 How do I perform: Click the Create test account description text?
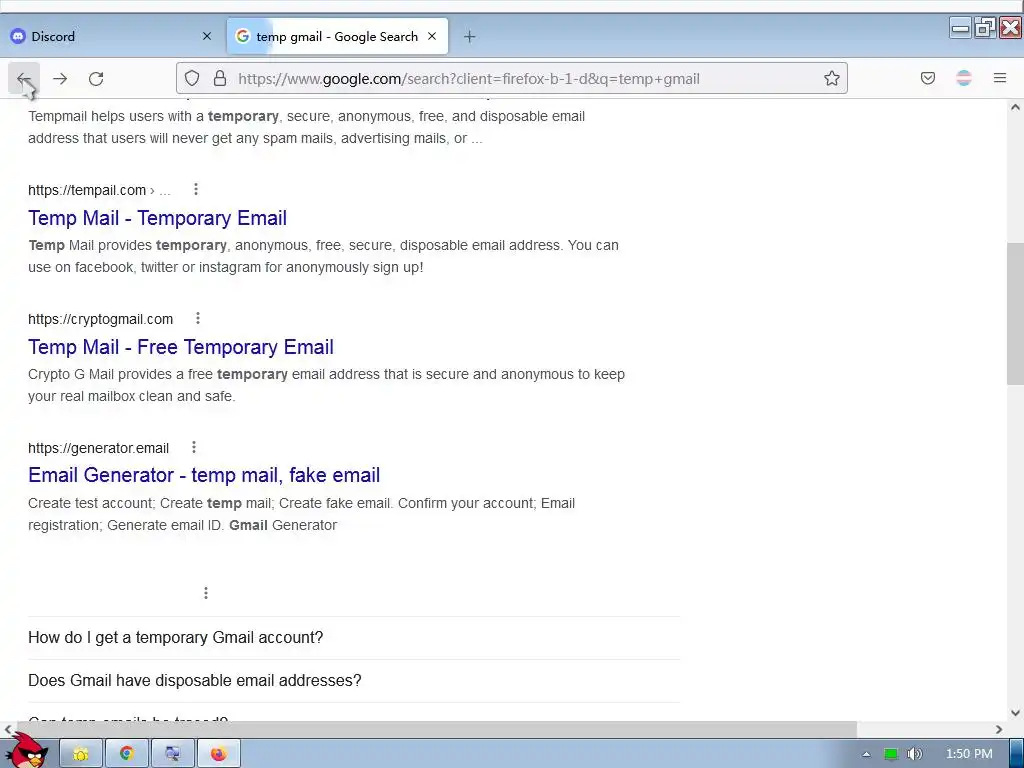coord(302,514)
